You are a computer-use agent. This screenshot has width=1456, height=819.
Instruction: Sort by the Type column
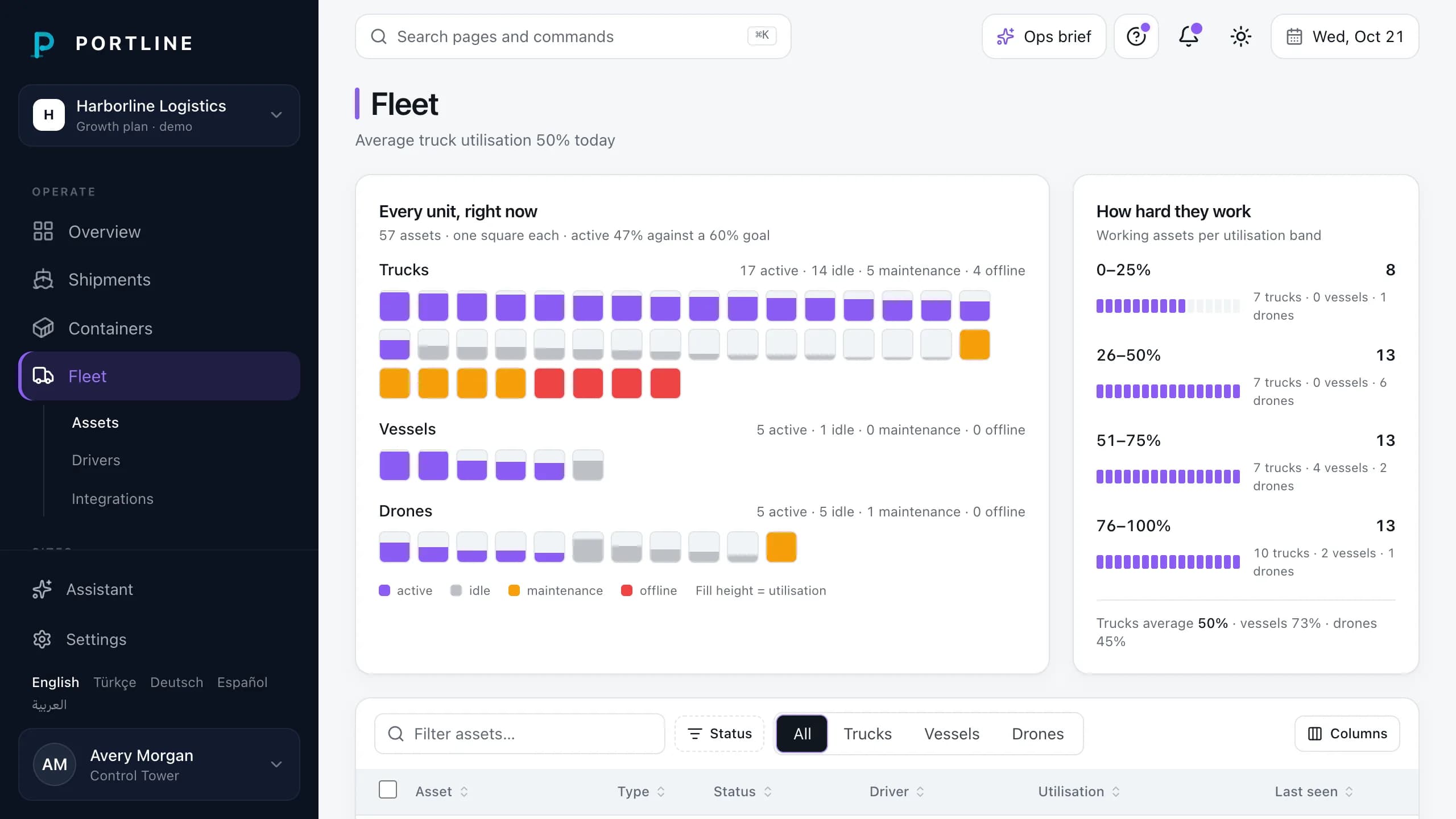[x=641, y=792]
